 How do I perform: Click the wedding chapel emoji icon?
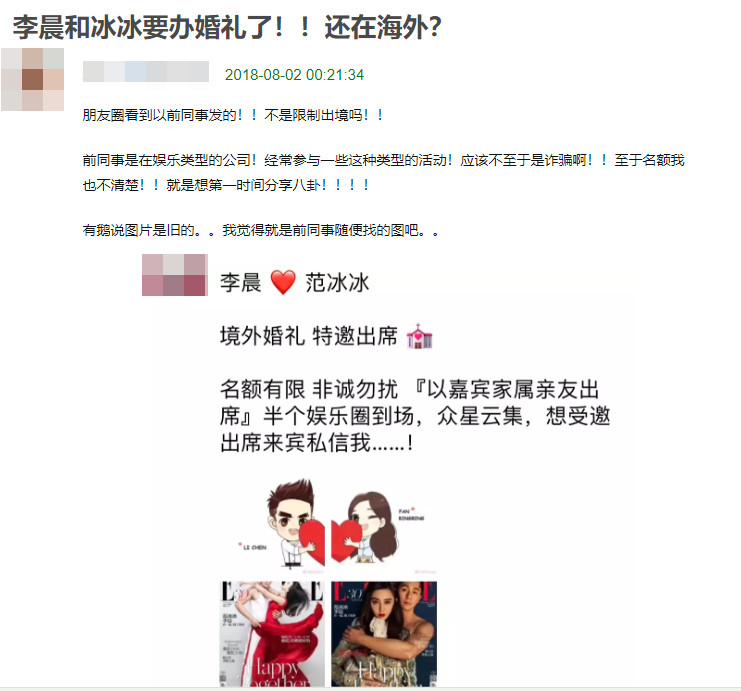click(x=419, y=336)
